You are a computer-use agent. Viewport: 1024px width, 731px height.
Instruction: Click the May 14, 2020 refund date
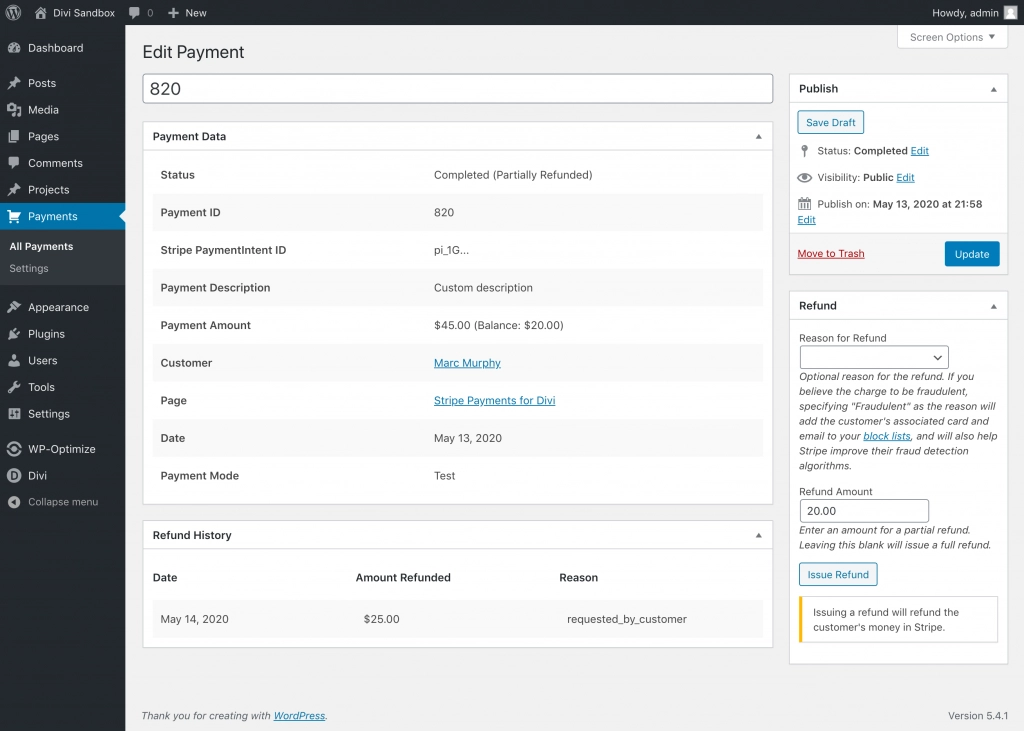click(195, 619)
